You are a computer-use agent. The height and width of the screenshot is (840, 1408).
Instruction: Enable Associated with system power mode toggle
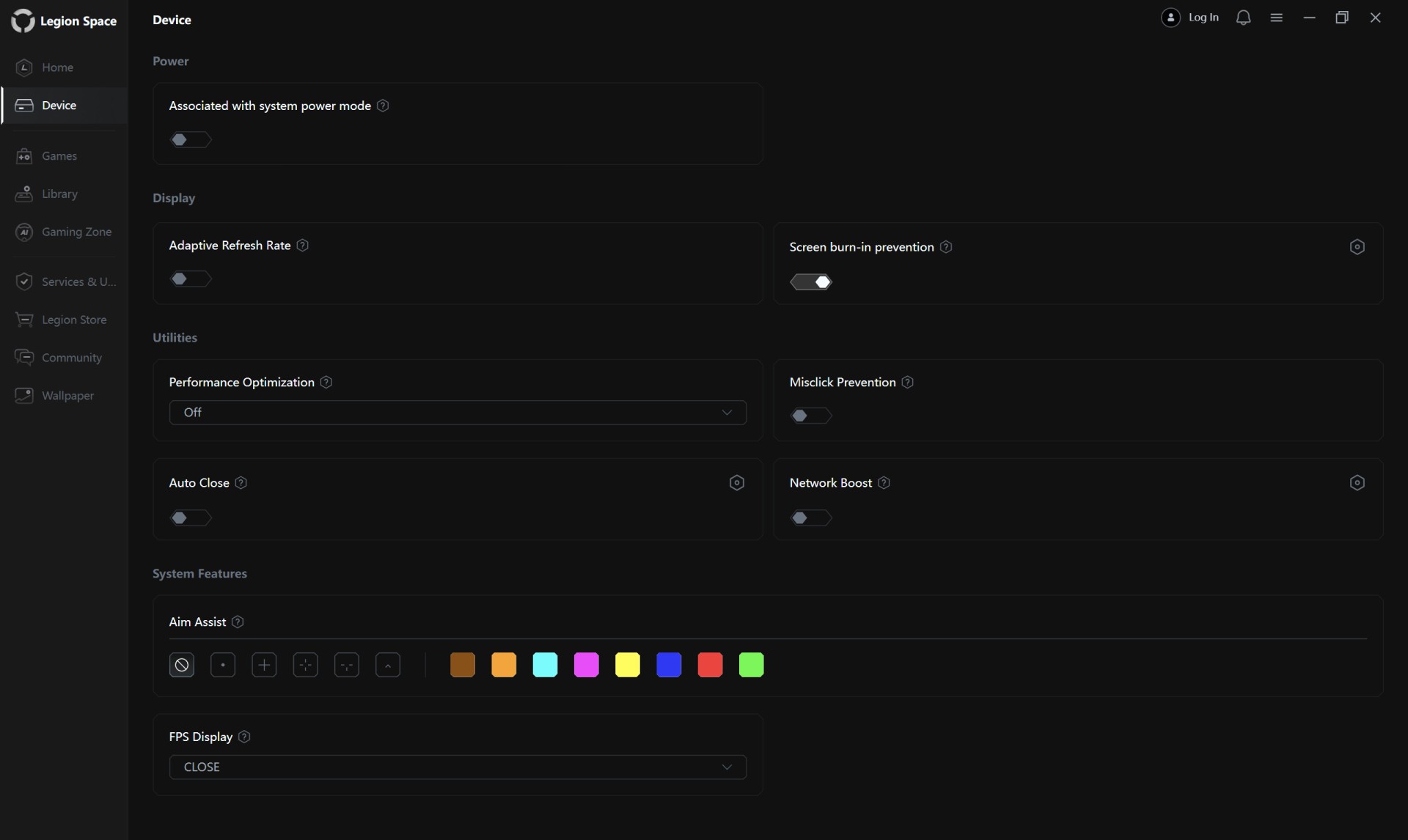(190, 140)
